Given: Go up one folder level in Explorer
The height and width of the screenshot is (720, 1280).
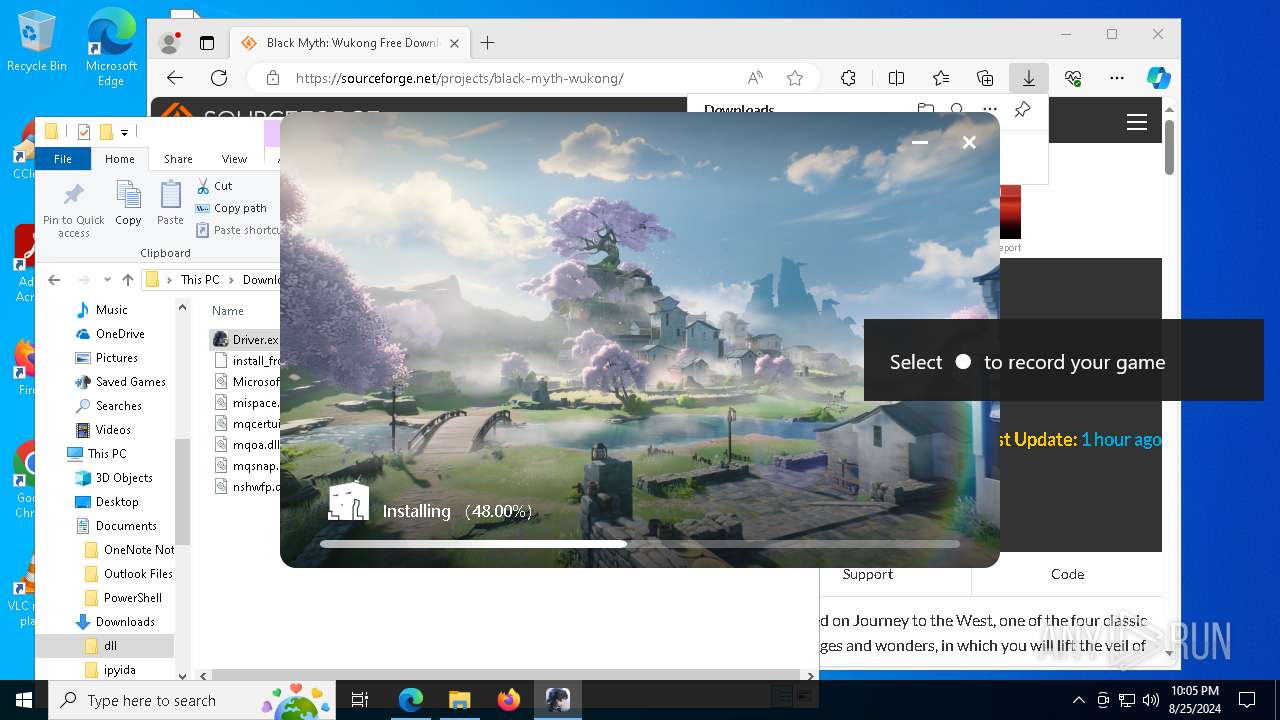Looking at the screenshot, I should tap(127, 280).
